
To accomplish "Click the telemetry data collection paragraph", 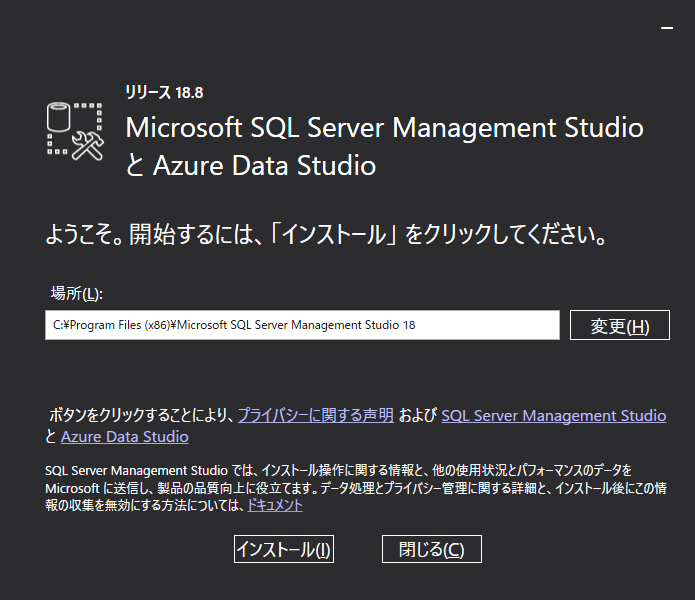I will pyautogui.click(x=340, y=487).
